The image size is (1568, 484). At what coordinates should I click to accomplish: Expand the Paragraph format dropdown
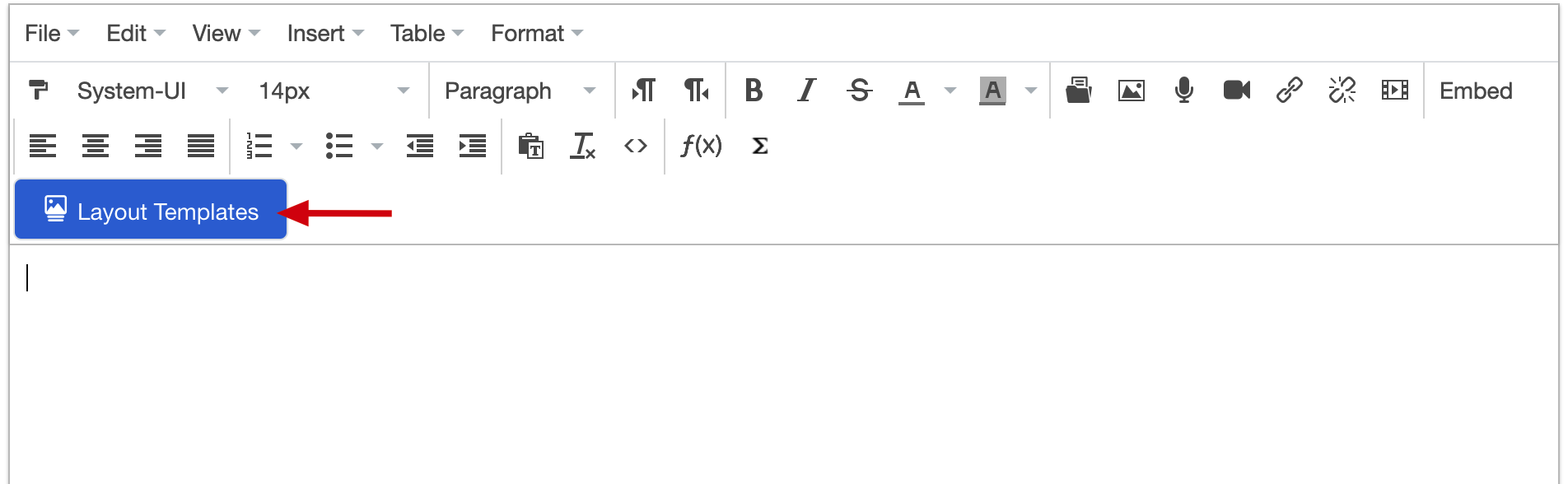click(x=520, y=91)
